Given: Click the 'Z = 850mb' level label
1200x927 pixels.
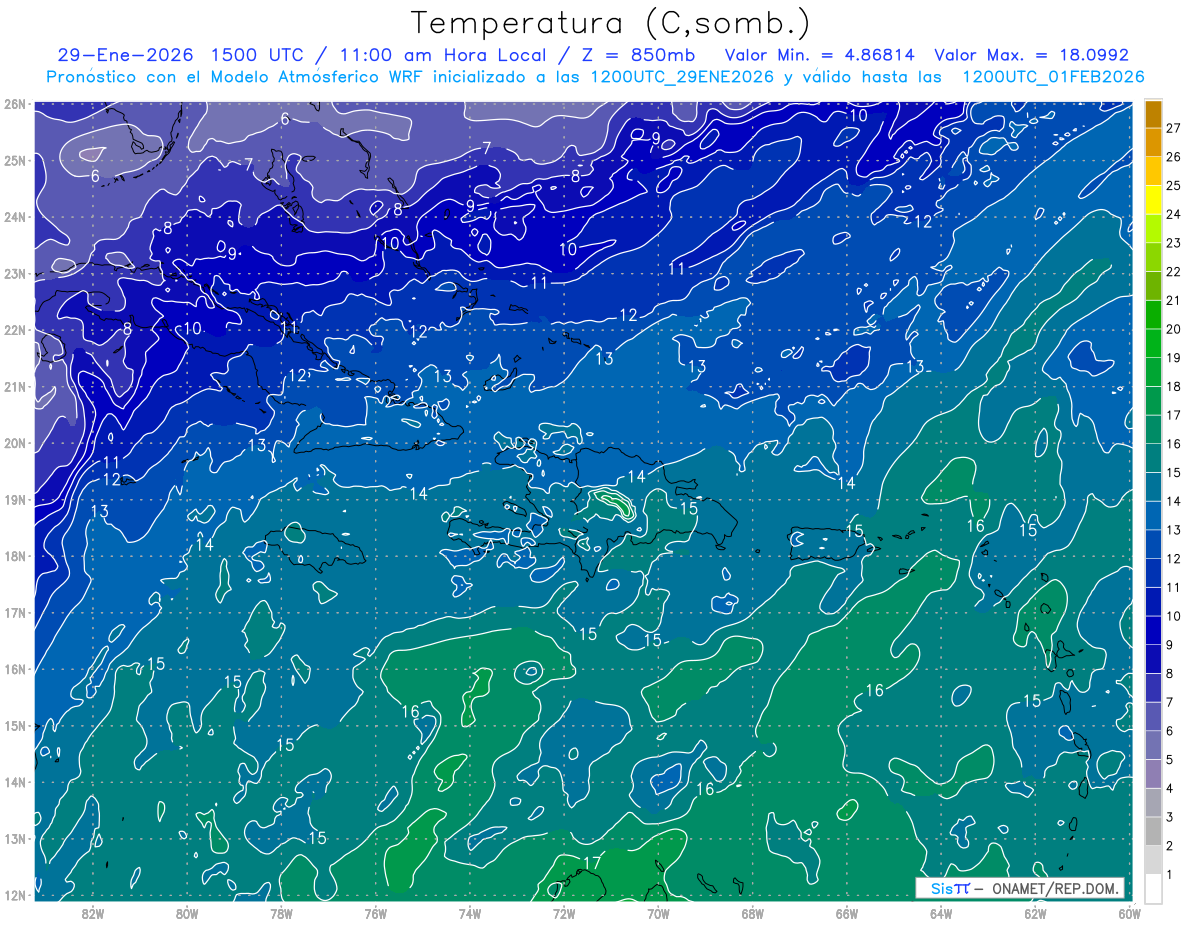Looking at the screenshot, I should [x=638, y=55].
